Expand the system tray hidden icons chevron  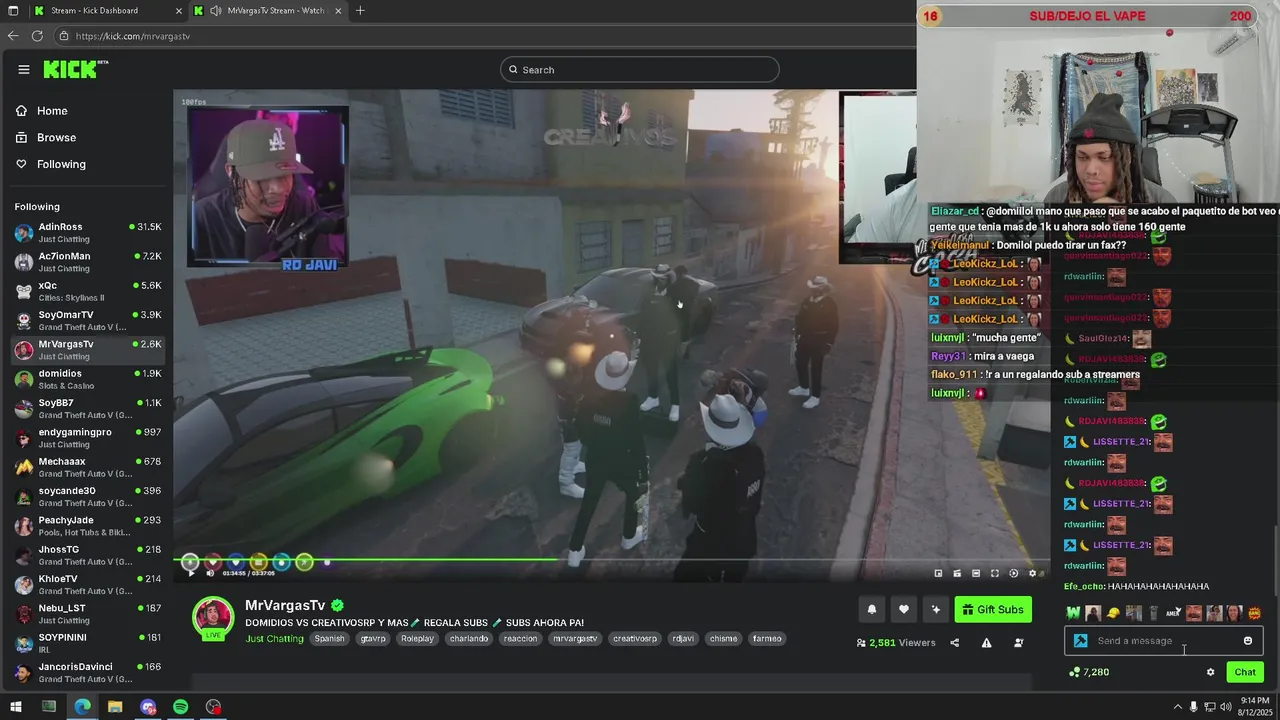pyautogui.click(x=1178, y=707)
